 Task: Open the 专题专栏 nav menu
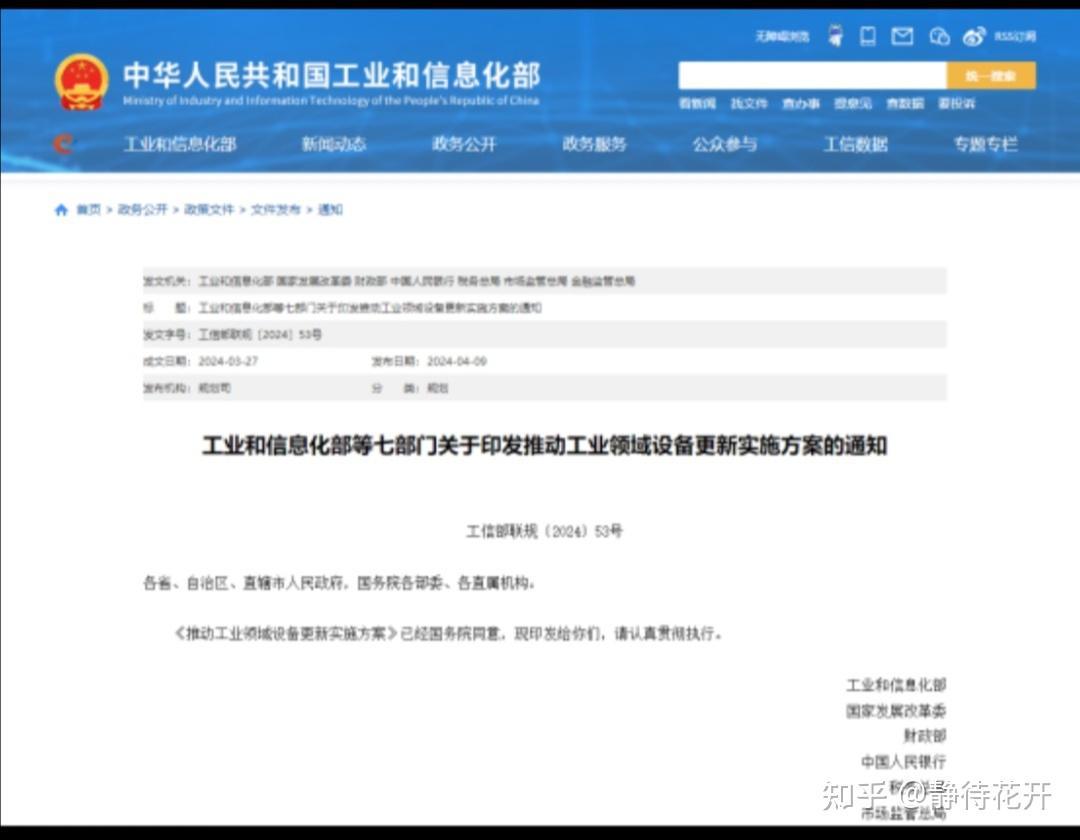click(986, 145)
